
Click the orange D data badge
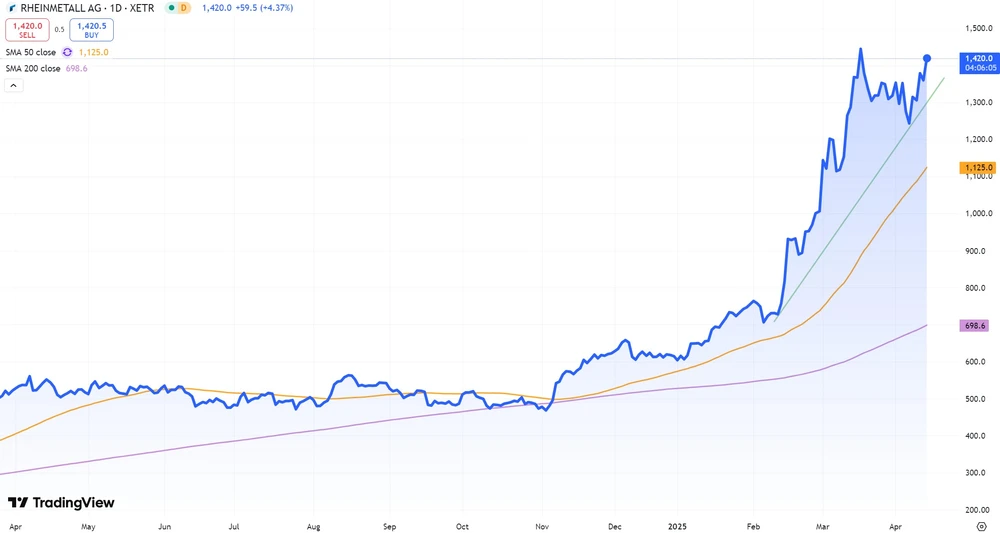(184, 8)
